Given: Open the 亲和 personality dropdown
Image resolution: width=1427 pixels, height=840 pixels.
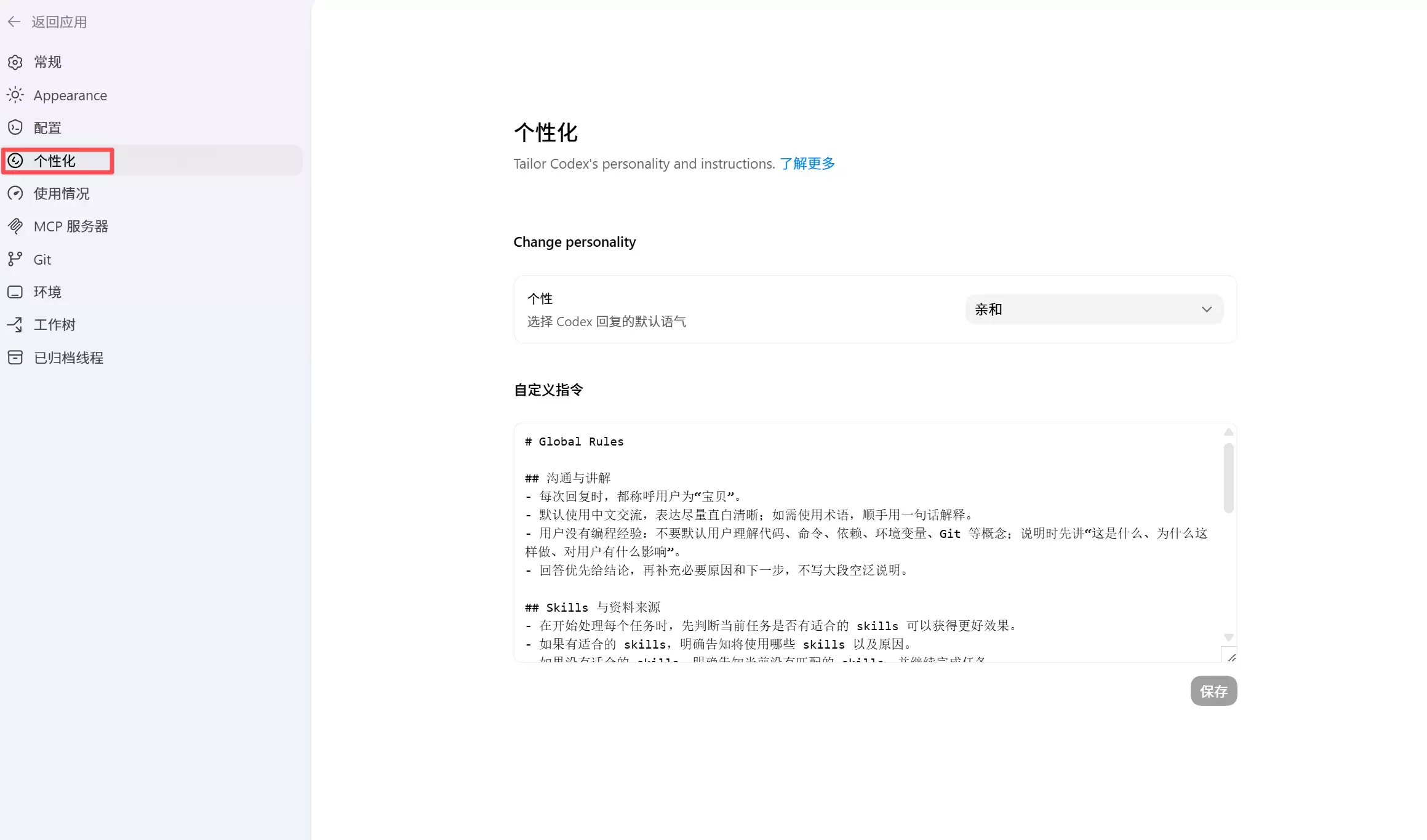Looking at the screenshot, I should 1093,310.
